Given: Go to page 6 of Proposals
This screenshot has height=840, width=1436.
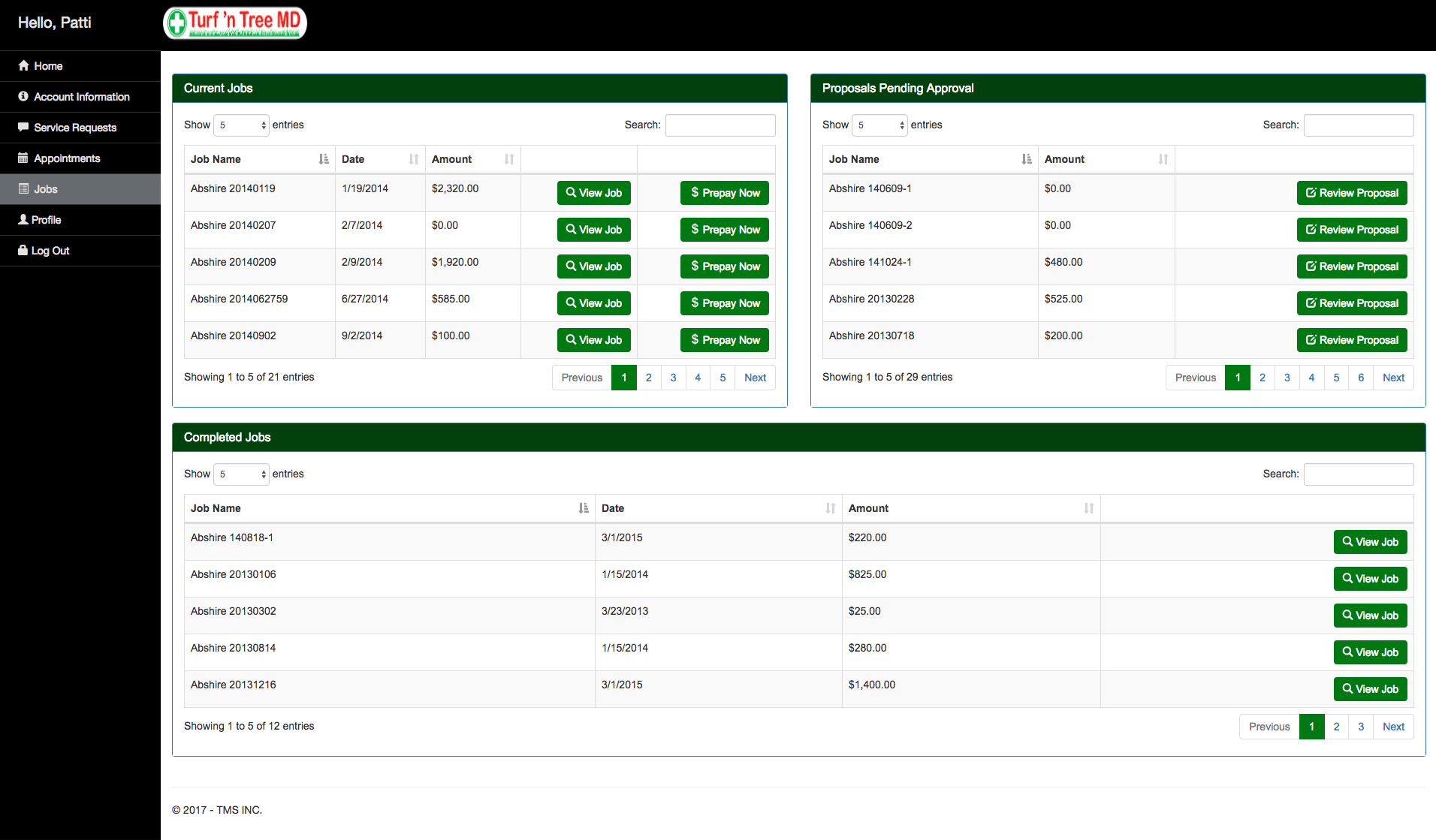Looking at the screenshot, I should [x=1361, y=378].
